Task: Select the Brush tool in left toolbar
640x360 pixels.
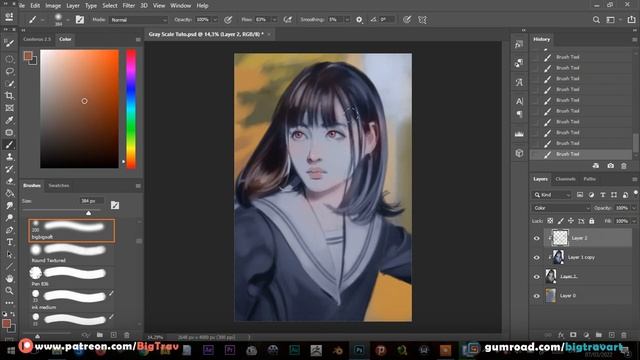Action: 9,144
